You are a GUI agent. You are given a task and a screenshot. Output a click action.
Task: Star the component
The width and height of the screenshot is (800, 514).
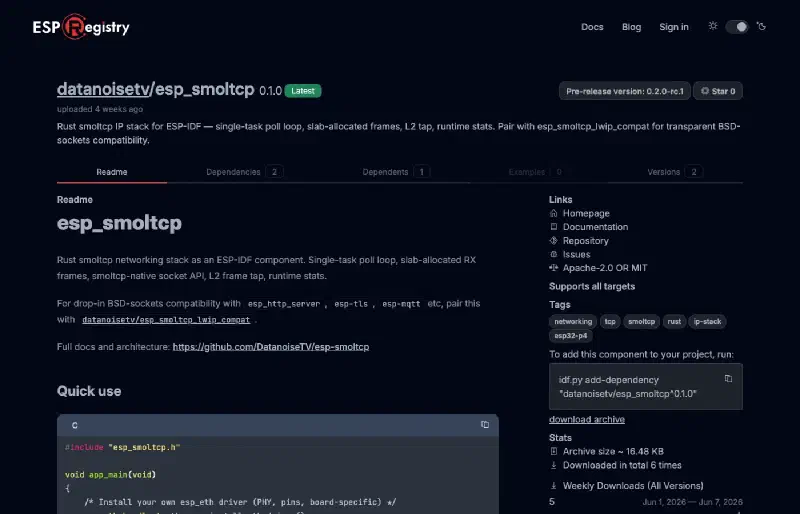coord(717,91)
